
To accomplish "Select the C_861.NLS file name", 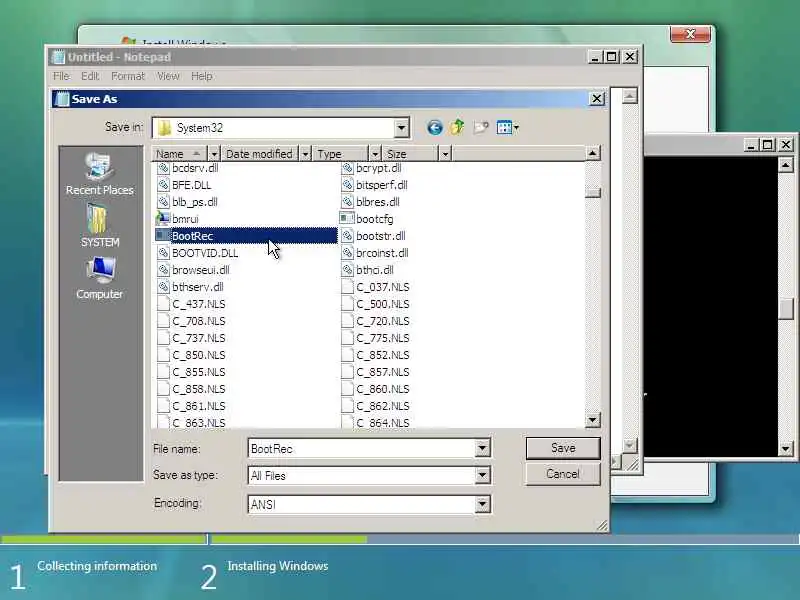I will pyautogui.click(x=198, y=406).
